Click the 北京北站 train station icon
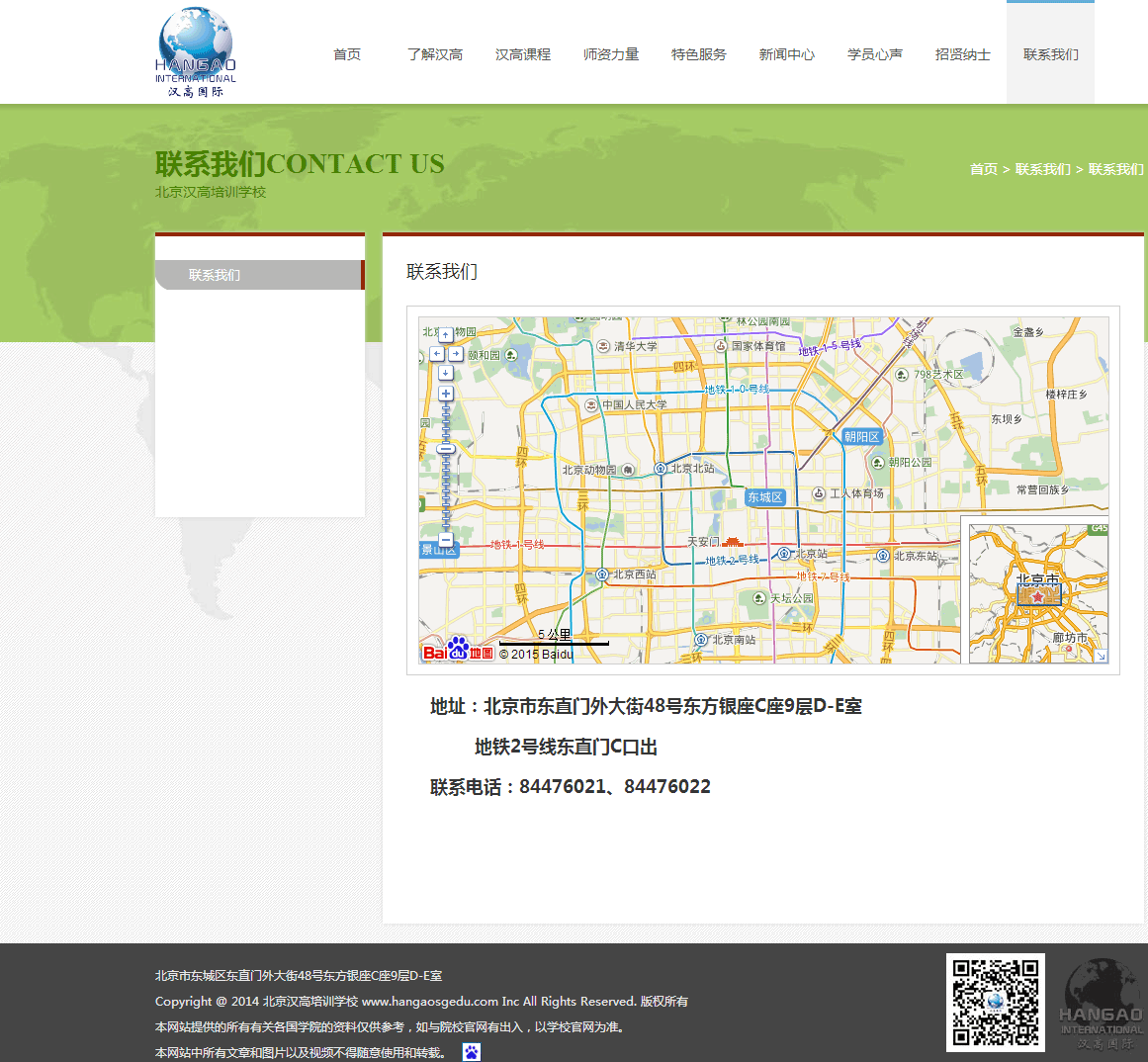 coord(661,469)
